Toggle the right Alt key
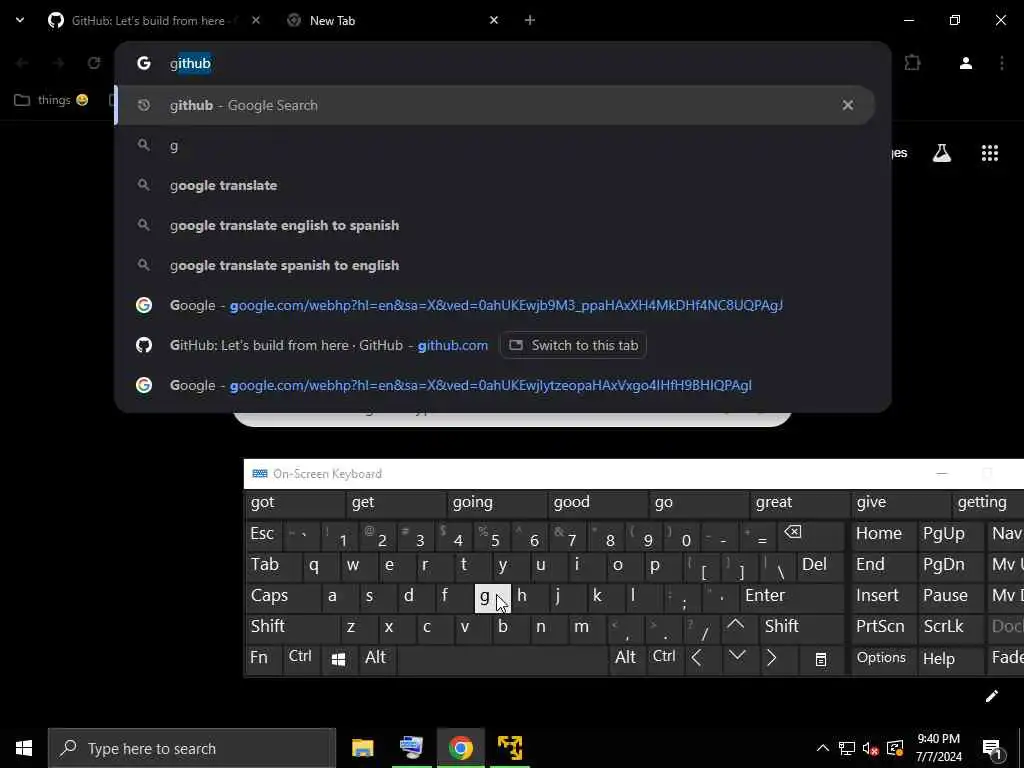Screen dimensions: 1024x768 coord(626,658)
